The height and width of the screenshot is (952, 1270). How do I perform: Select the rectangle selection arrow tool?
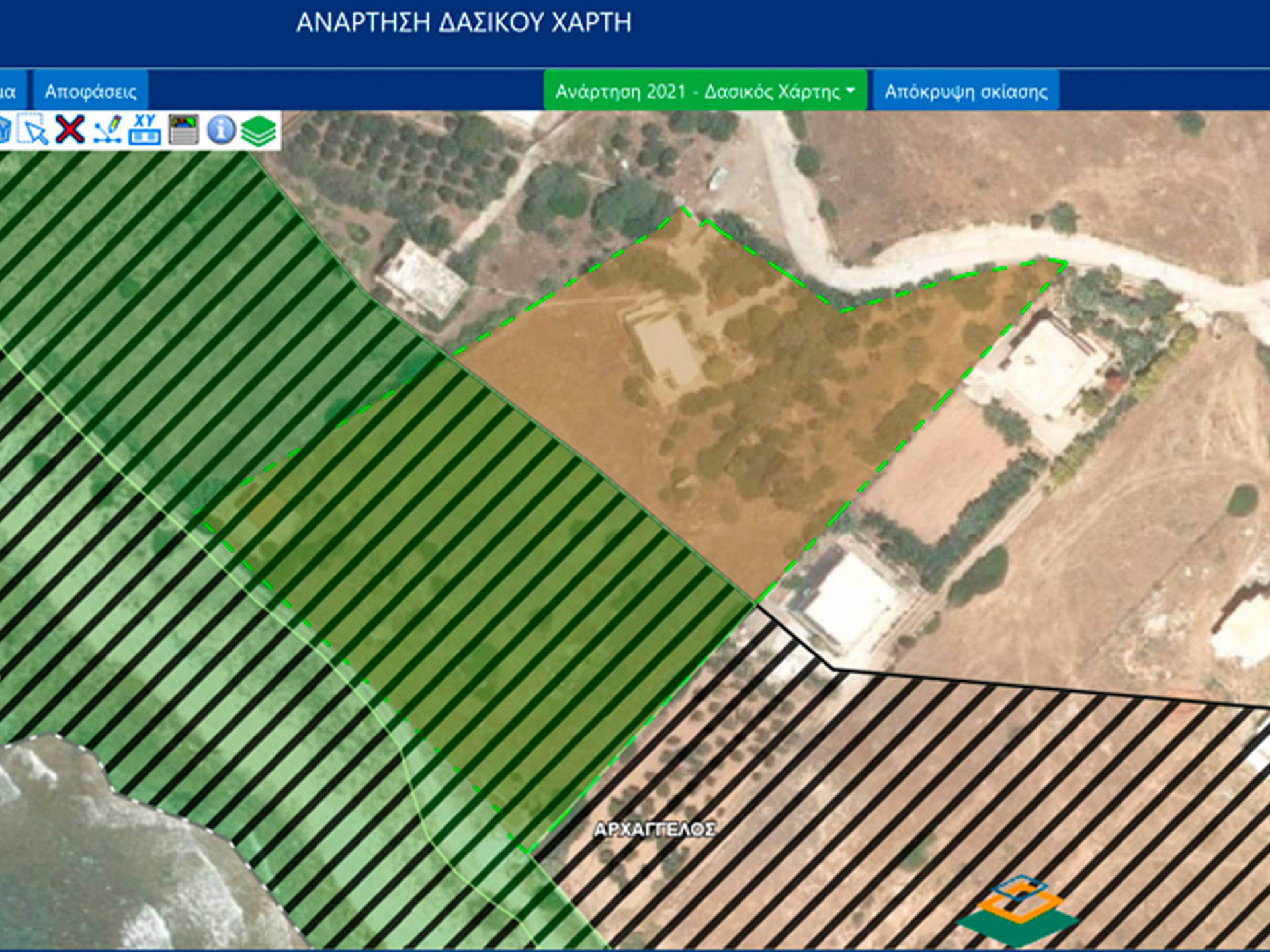tap(33, 130)
